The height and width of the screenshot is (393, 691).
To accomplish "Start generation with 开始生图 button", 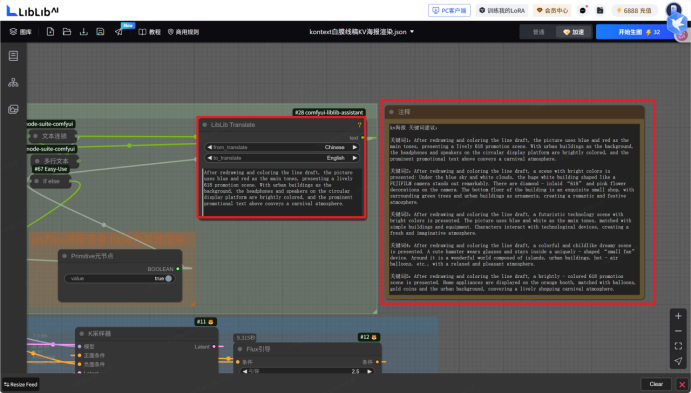I will click(x=639, y=32).
